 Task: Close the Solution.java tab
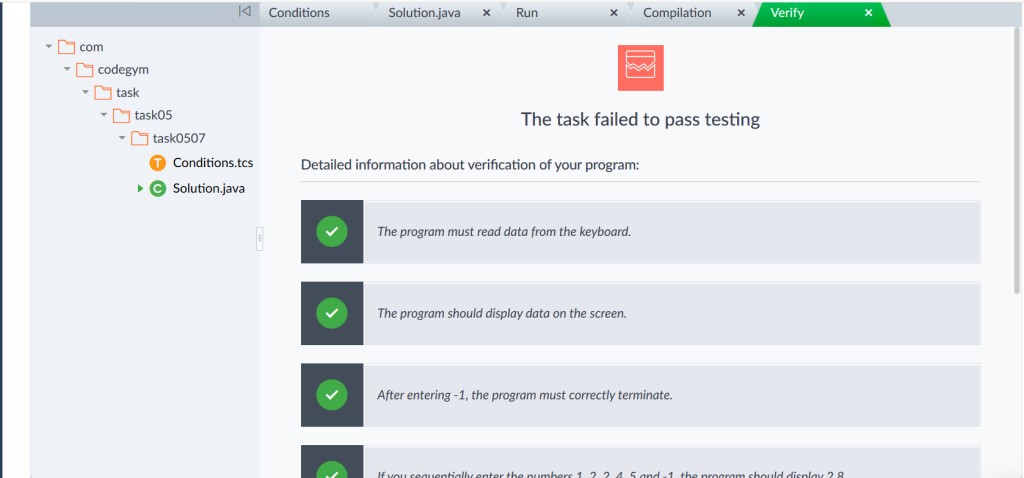[x=487, y=13]
